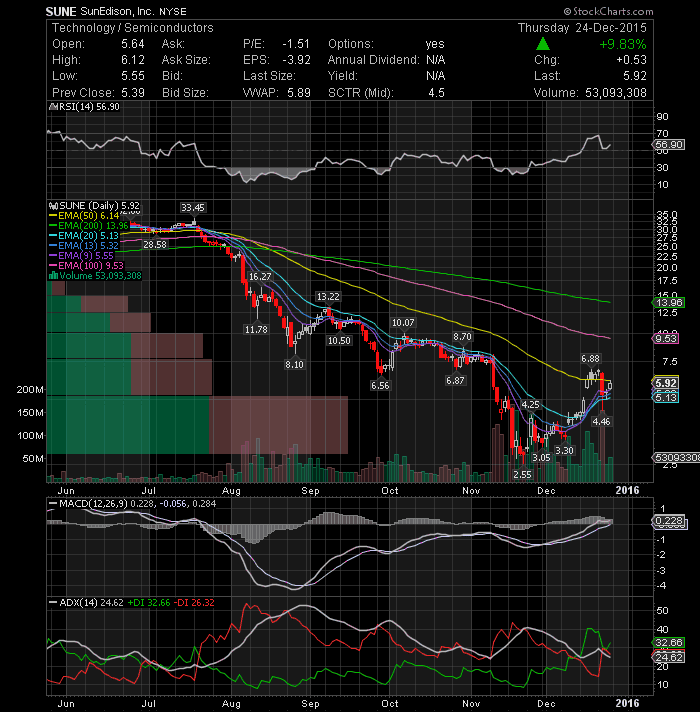Click the 'EMA(100) 9.53' legend entry

point(91,266)
